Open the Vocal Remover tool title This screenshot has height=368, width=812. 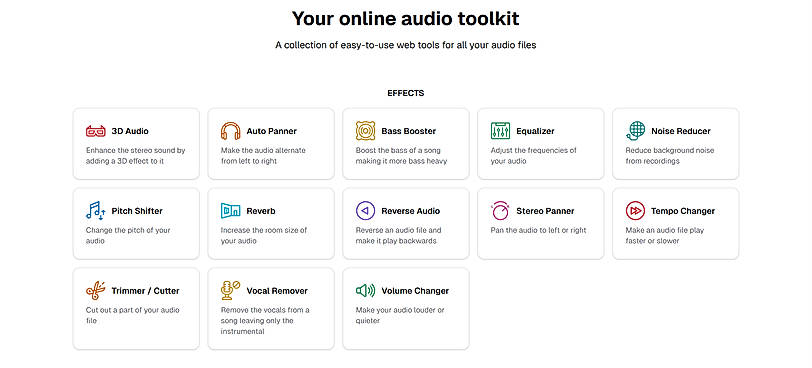(x=277, y=291)
